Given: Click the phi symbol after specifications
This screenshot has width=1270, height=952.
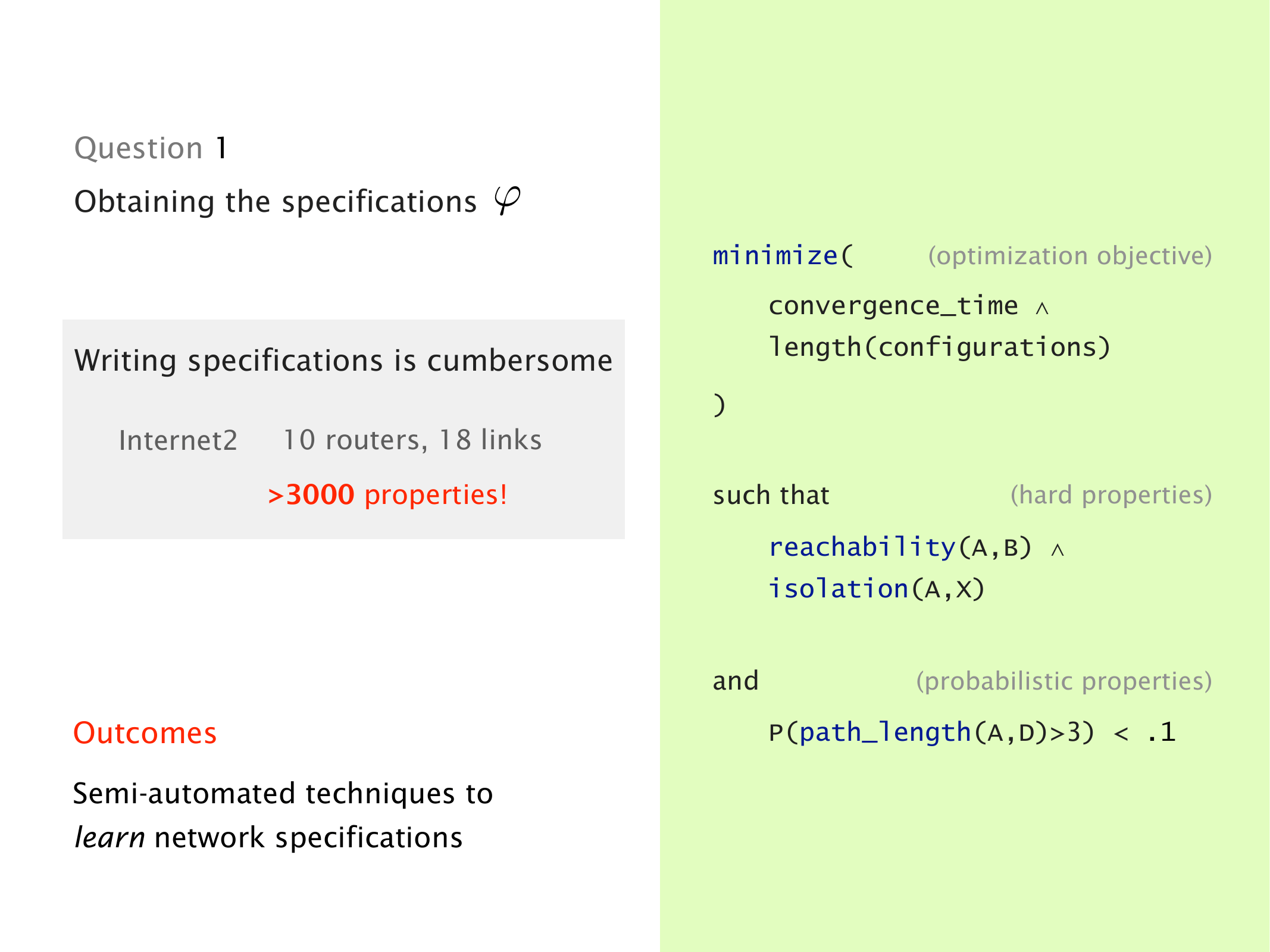Looking at the screenshot, I should [x=507, y=201].
